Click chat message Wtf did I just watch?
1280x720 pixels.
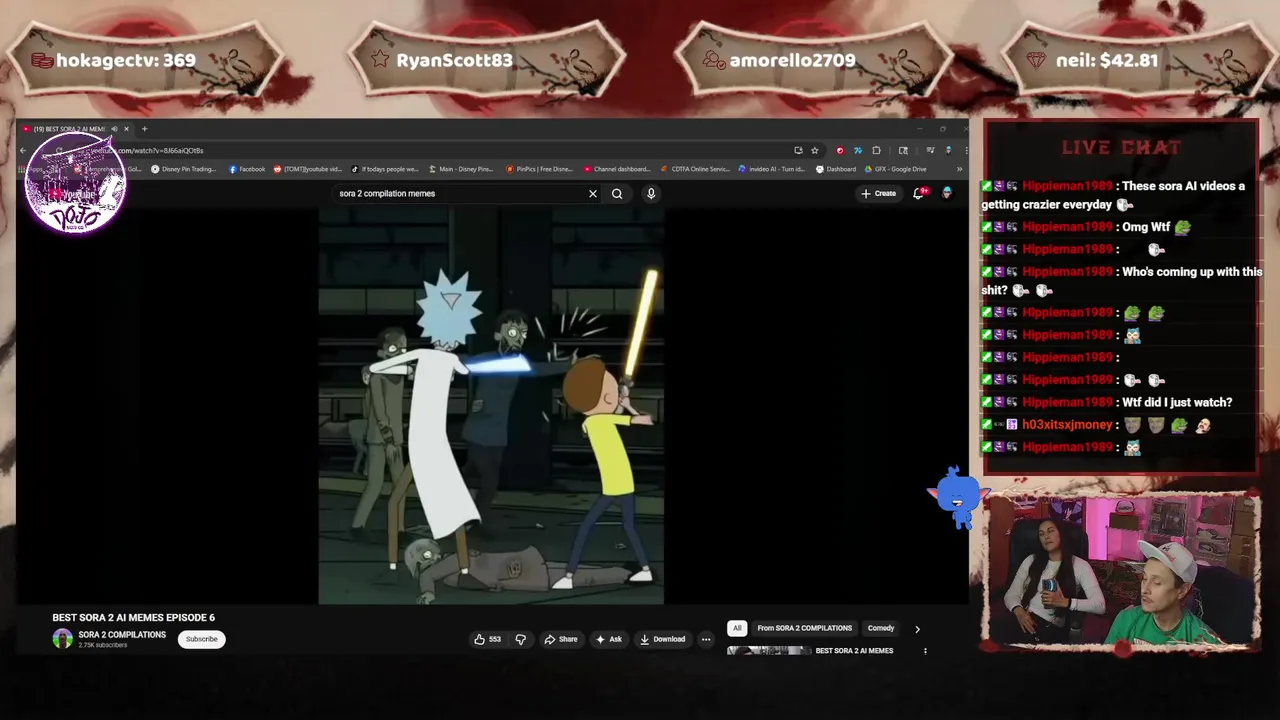point(1176,402)
